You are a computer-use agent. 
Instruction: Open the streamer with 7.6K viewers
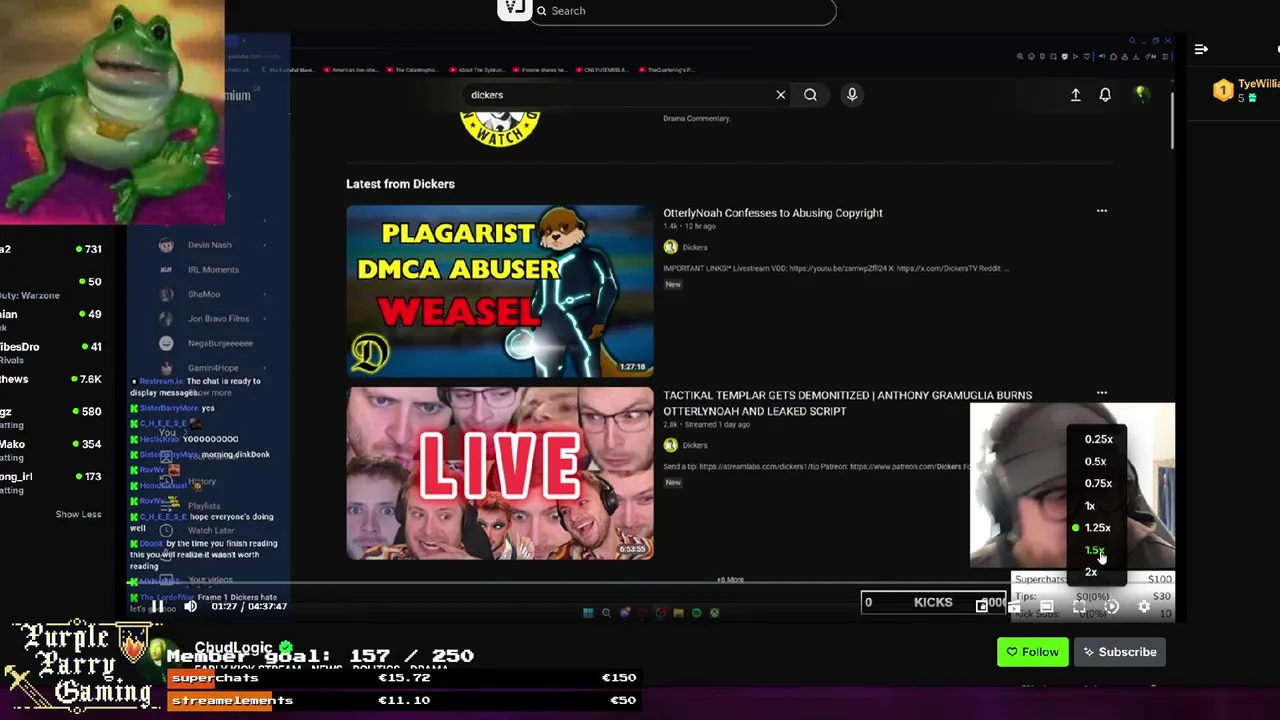click(51, 379)
